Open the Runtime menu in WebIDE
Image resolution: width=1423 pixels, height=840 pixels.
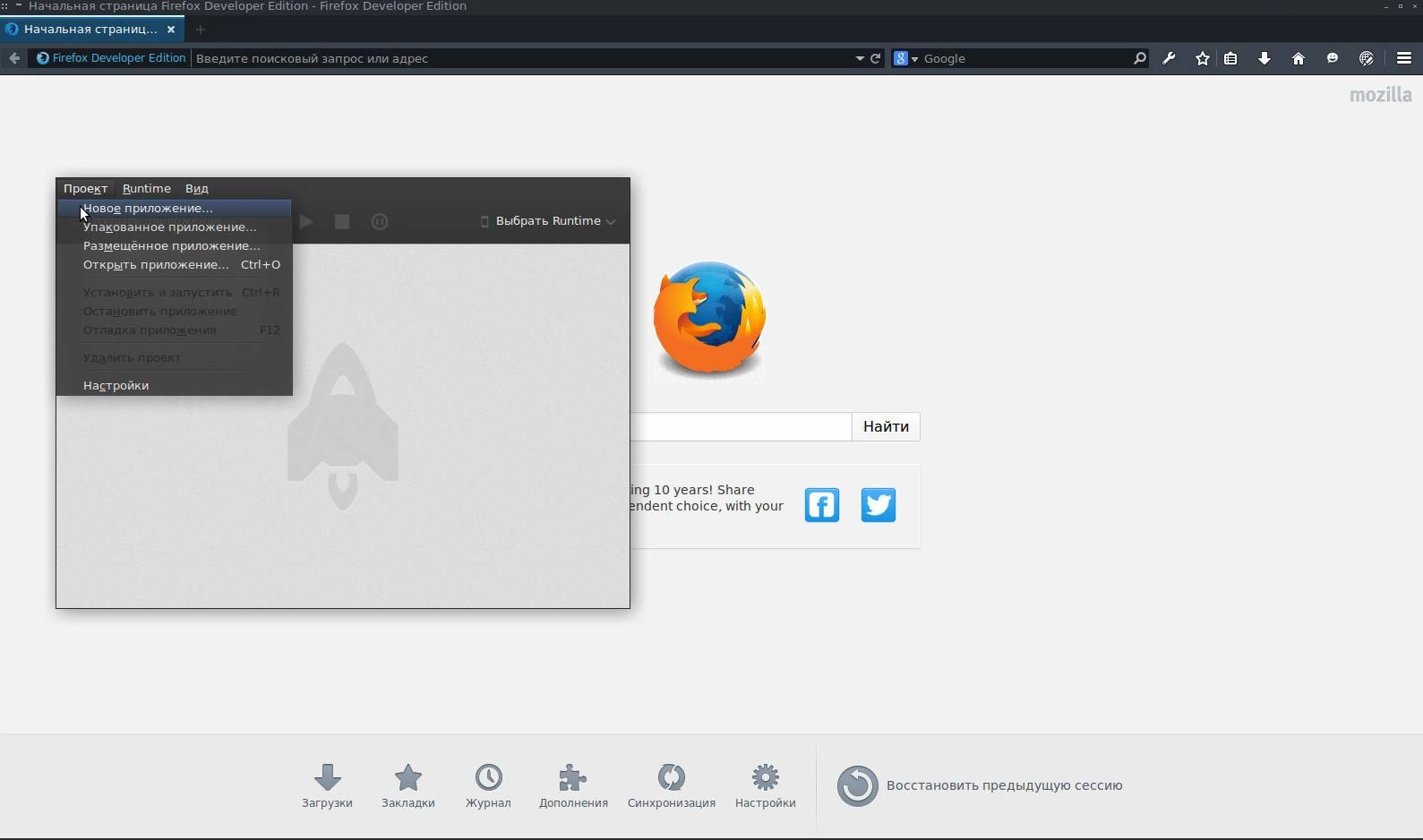146,188
